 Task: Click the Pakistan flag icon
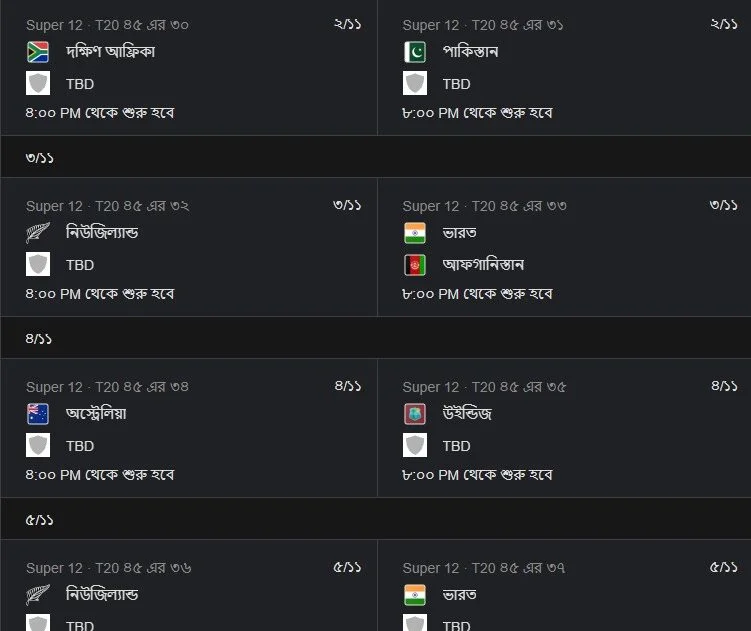[x=415, y=52]
